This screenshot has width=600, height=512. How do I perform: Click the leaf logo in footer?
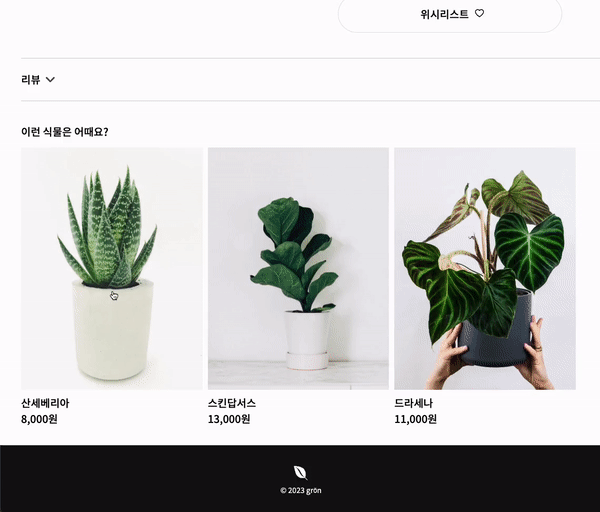300,473
